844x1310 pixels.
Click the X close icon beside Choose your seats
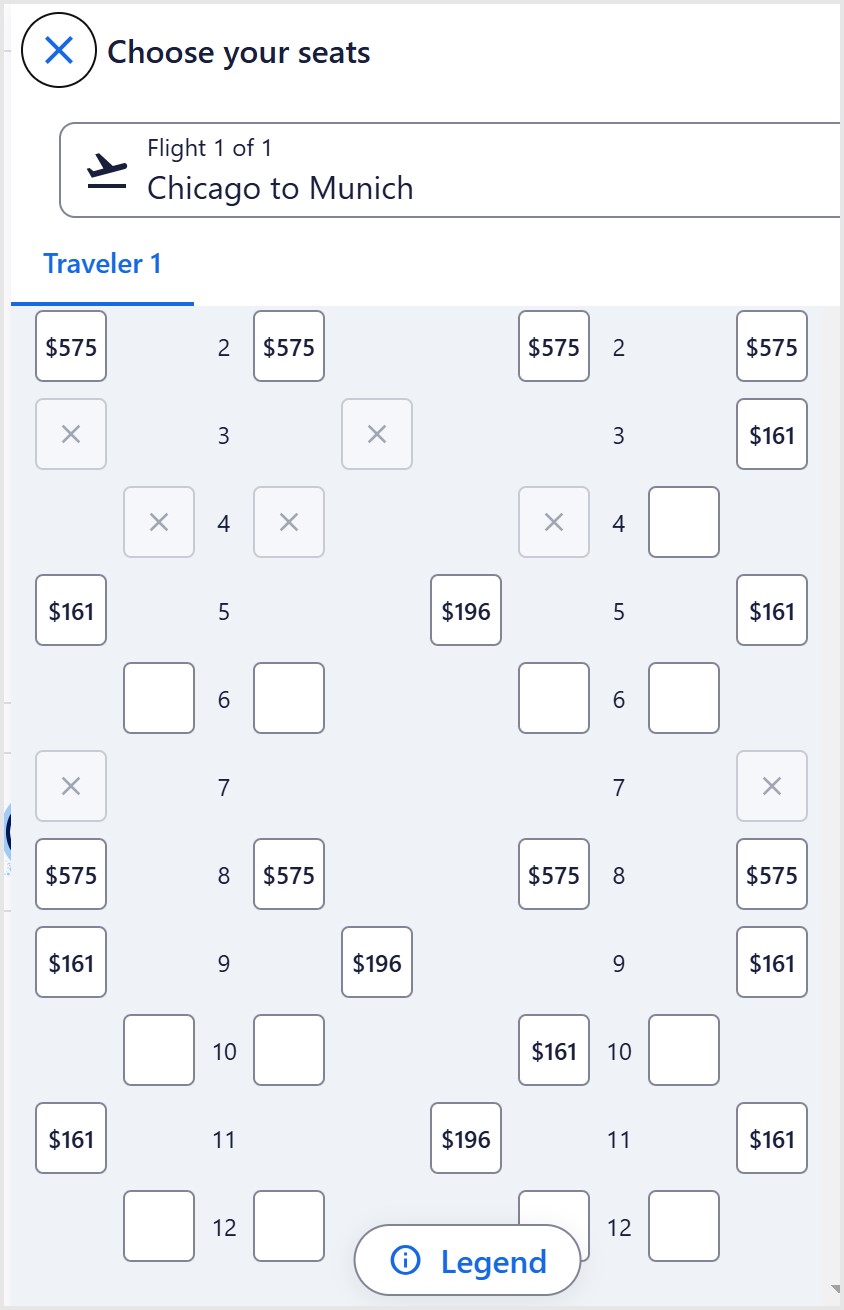click(57, 50)
